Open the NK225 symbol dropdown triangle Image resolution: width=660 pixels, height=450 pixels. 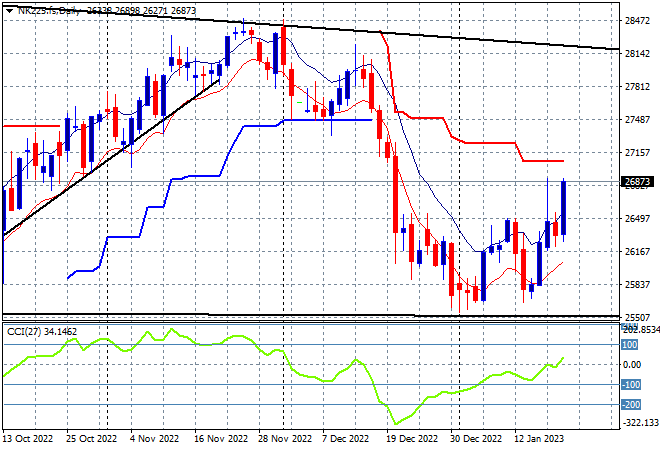tap(9, 11)
